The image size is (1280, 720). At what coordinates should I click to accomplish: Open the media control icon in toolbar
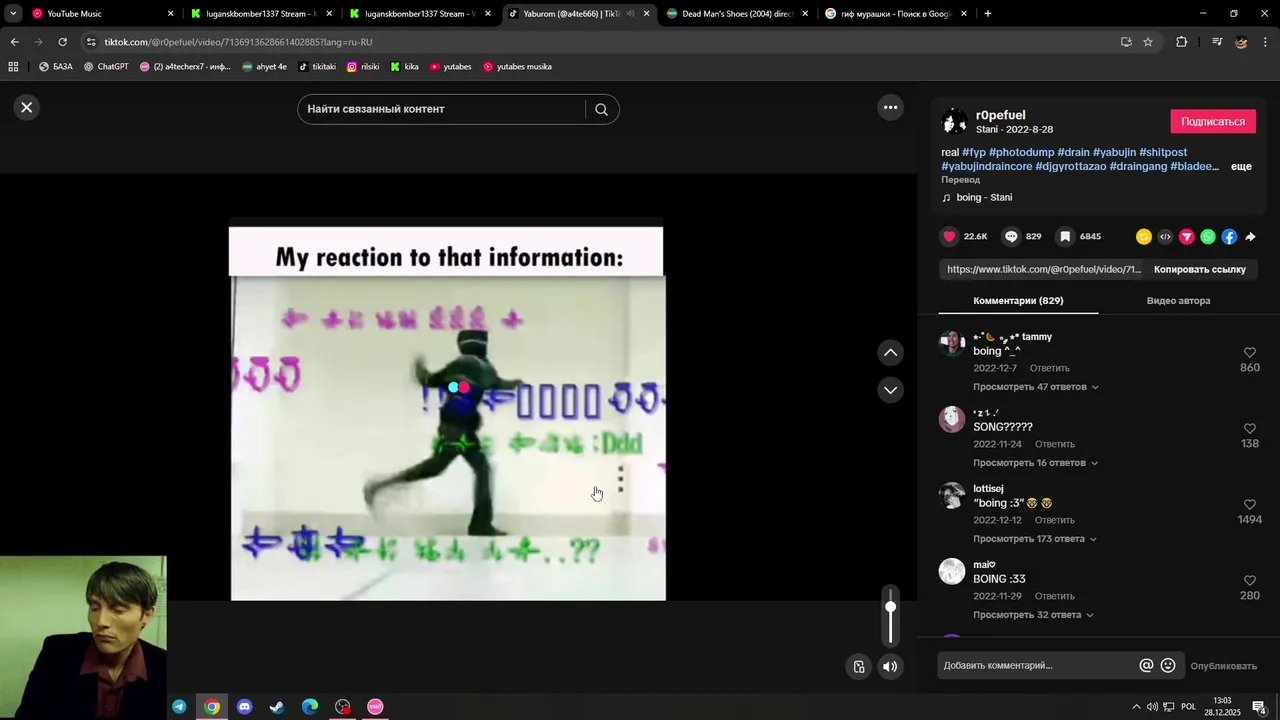tap(1217, 42)
